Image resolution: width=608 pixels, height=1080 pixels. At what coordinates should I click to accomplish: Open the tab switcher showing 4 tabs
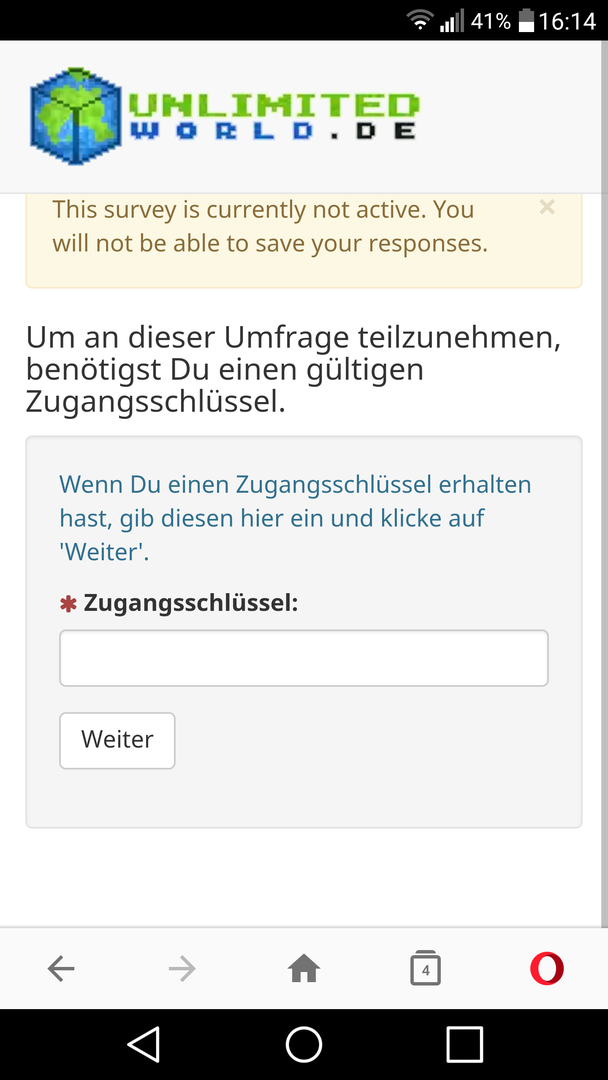pyautogui.click(x=425, y=968)
